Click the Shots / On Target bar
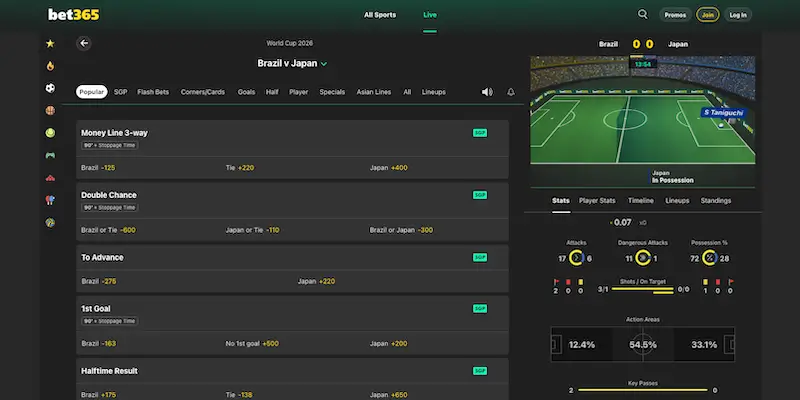 pyautogui.click(x=643, y=289)
